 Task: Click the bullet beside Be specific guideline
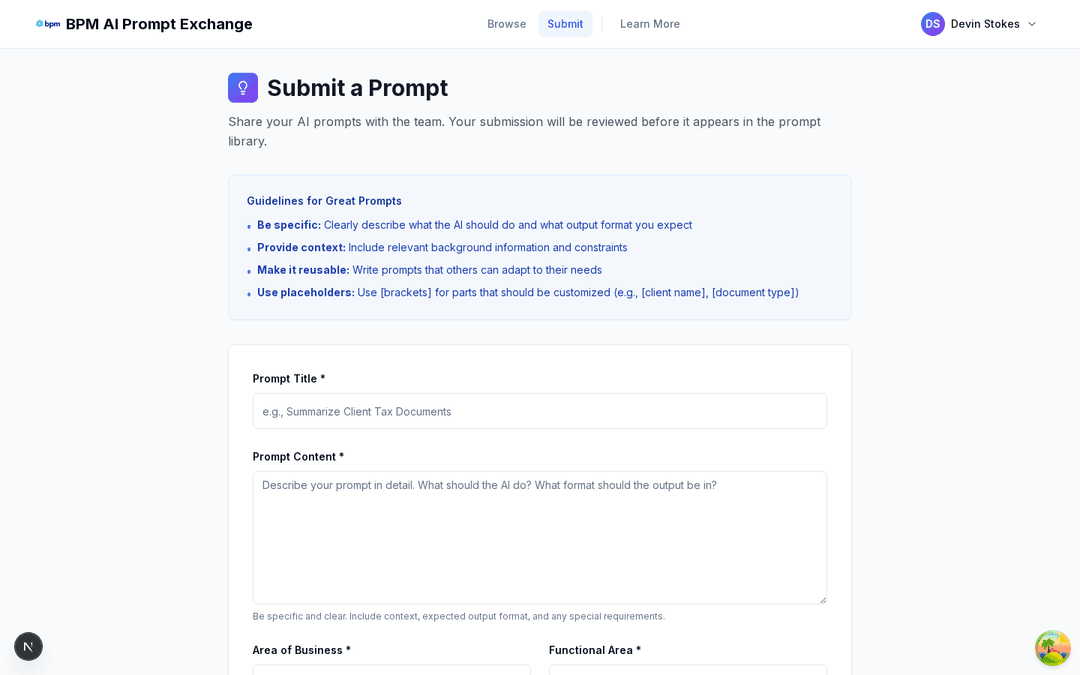point(248,227)
